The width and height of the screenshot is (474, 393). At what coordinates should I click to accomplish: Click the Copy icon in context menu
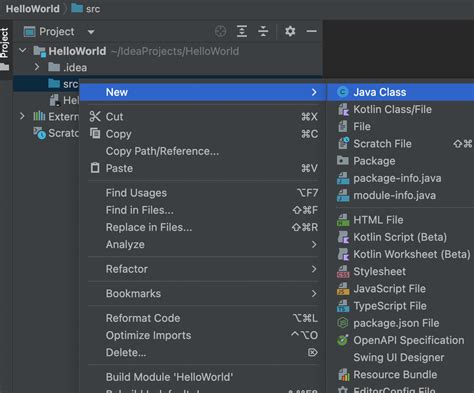95,133
